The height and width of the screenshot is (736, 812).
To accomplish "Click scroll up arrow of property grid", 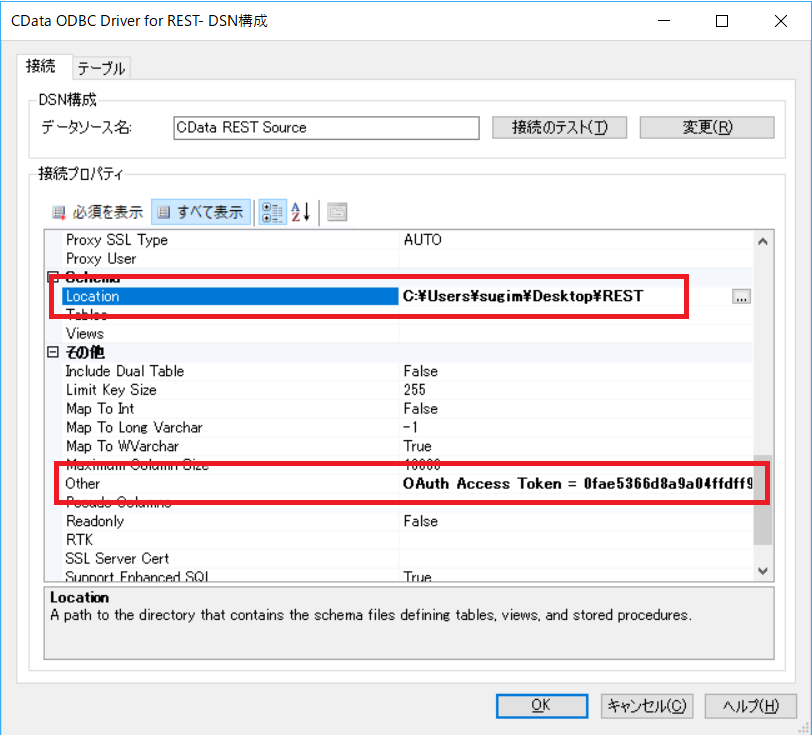I will tap(762, 241).
